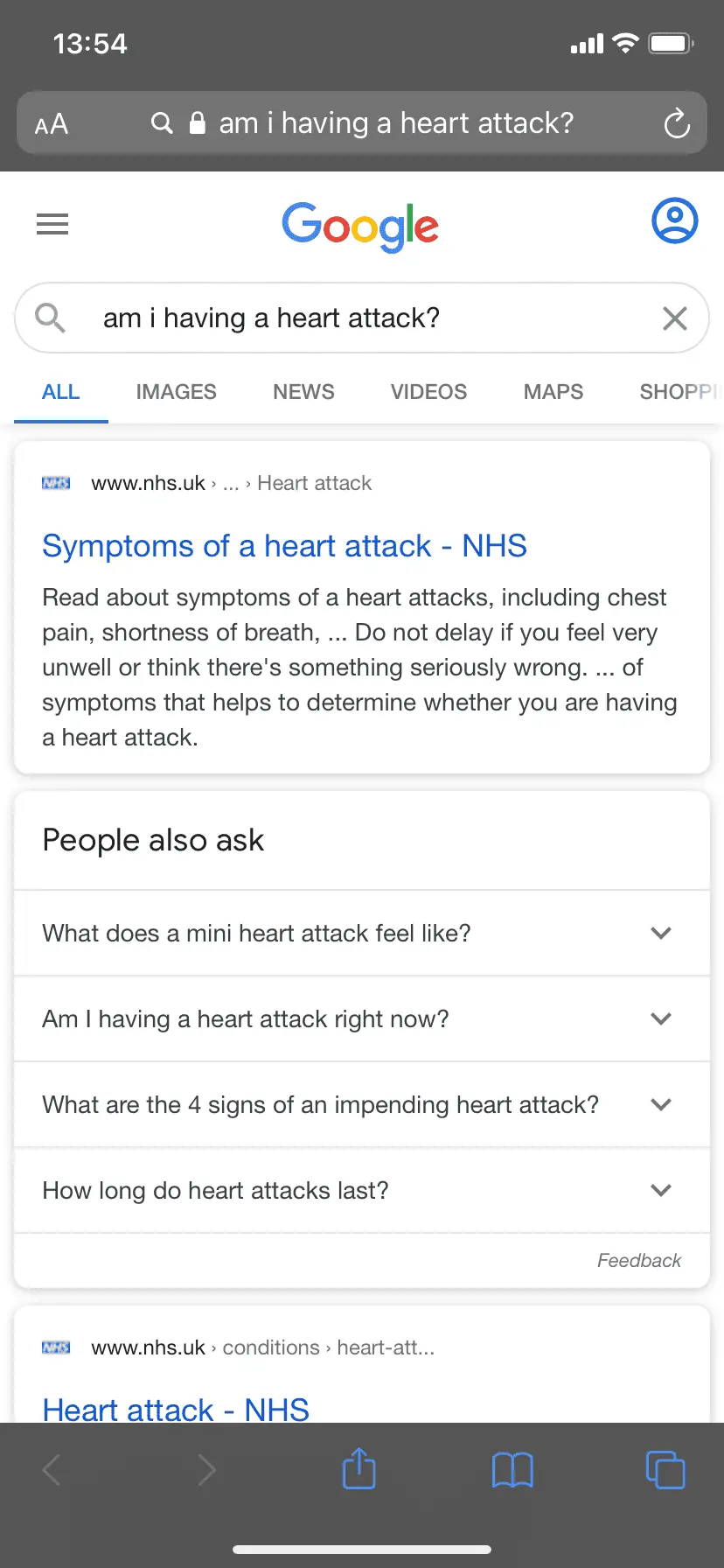The image size is (724, 1568).
Task: Tap the Google search input field
Action: pos(367,318)
